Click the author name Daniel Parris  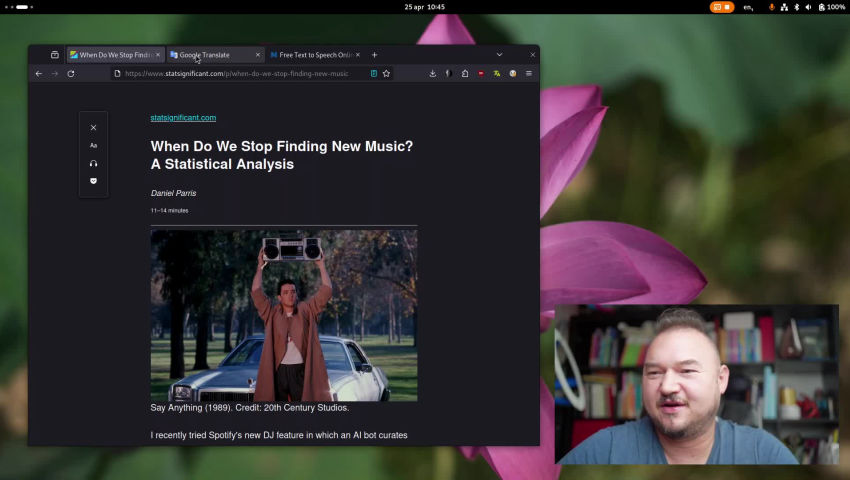tap(173, 193)
